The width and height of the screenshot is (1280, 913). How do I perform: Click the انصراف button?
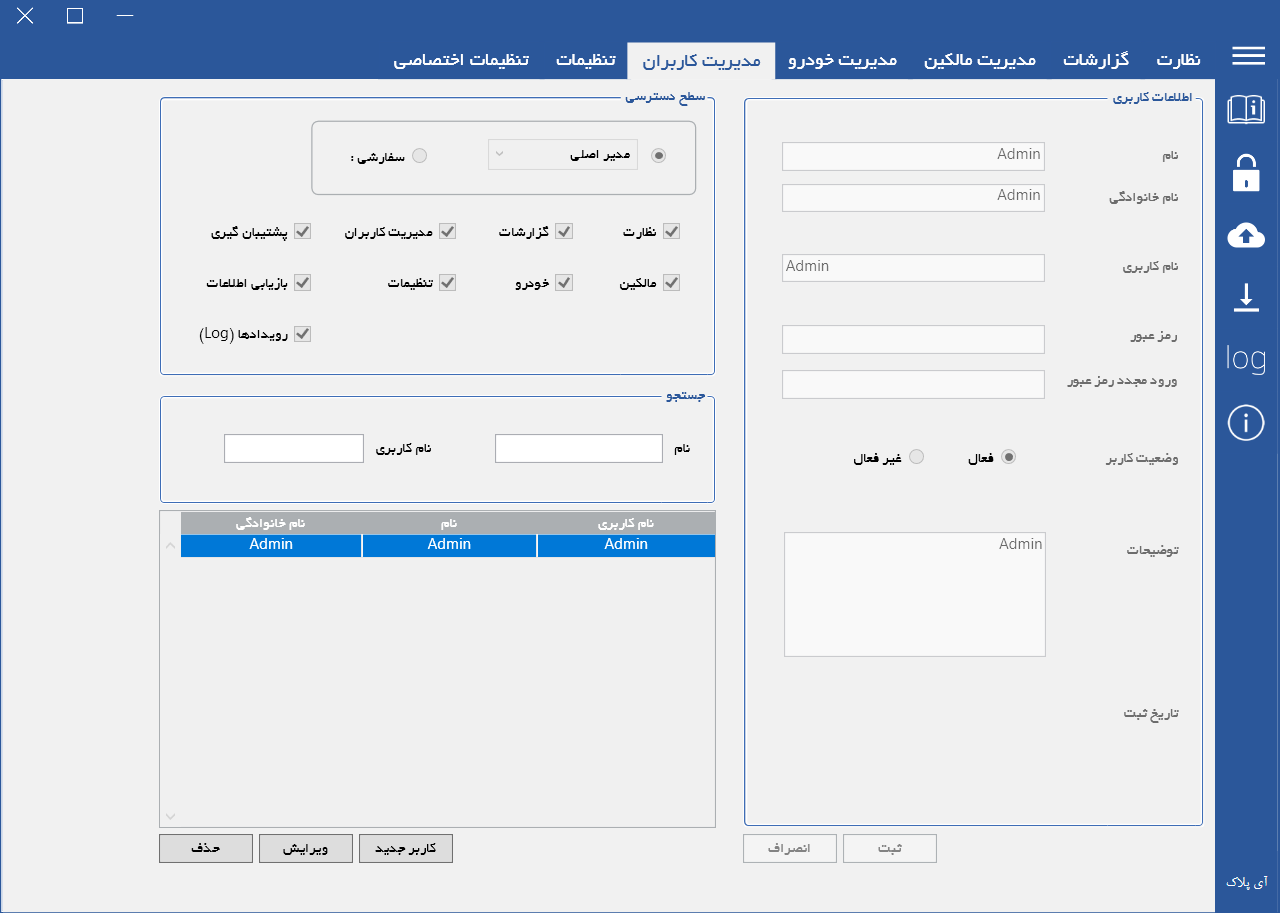tap(790, 848)
